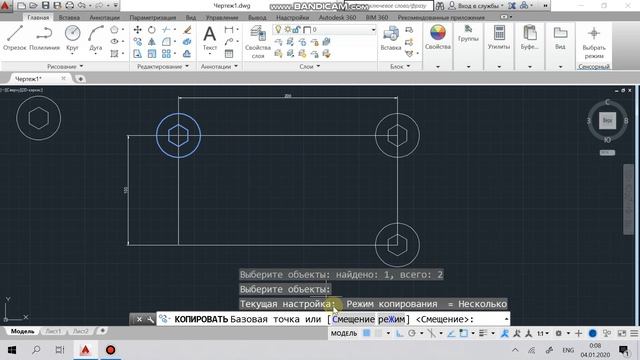Click the Plot print icon
640x360 pixels.
coord(70,6)
